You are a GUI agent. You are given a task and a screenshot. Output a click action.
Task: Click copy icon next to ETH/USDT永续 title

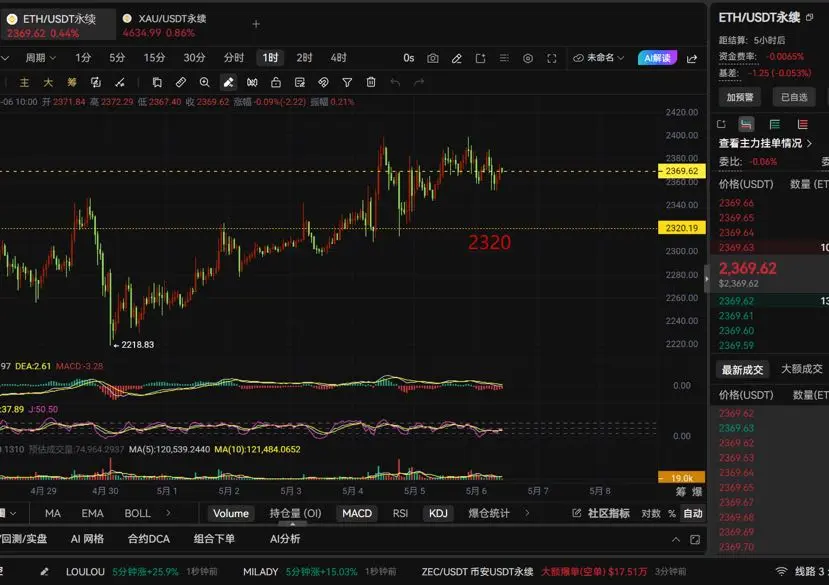coord(809,17)
